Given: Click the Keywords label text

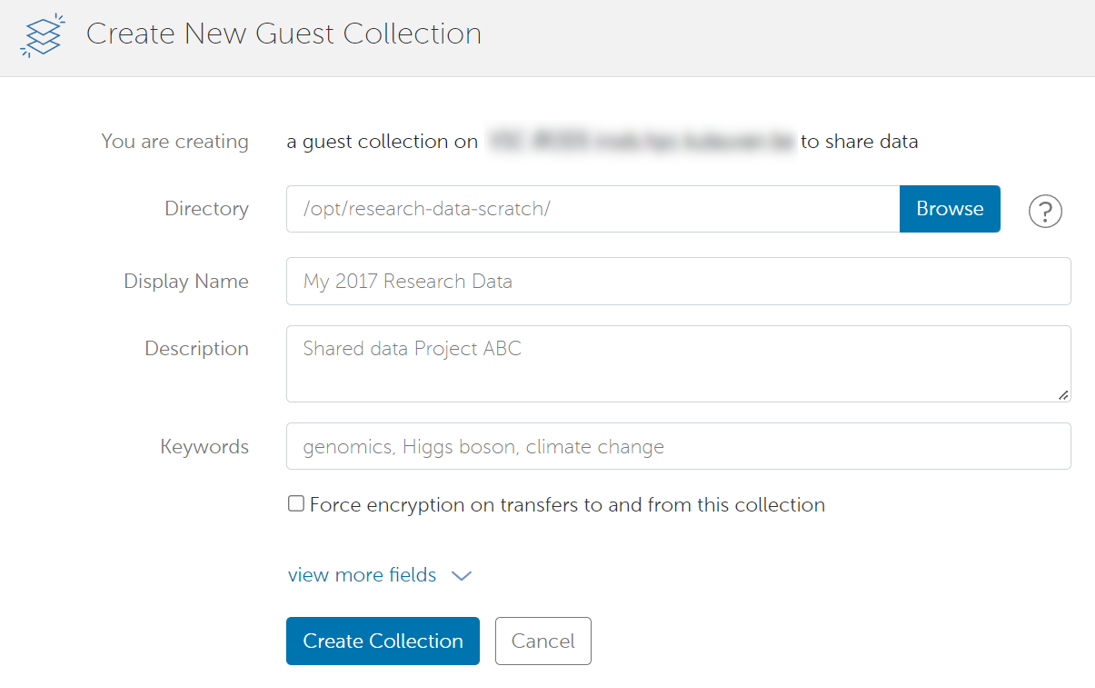Looking at the screenshot, I should (205, 446).
